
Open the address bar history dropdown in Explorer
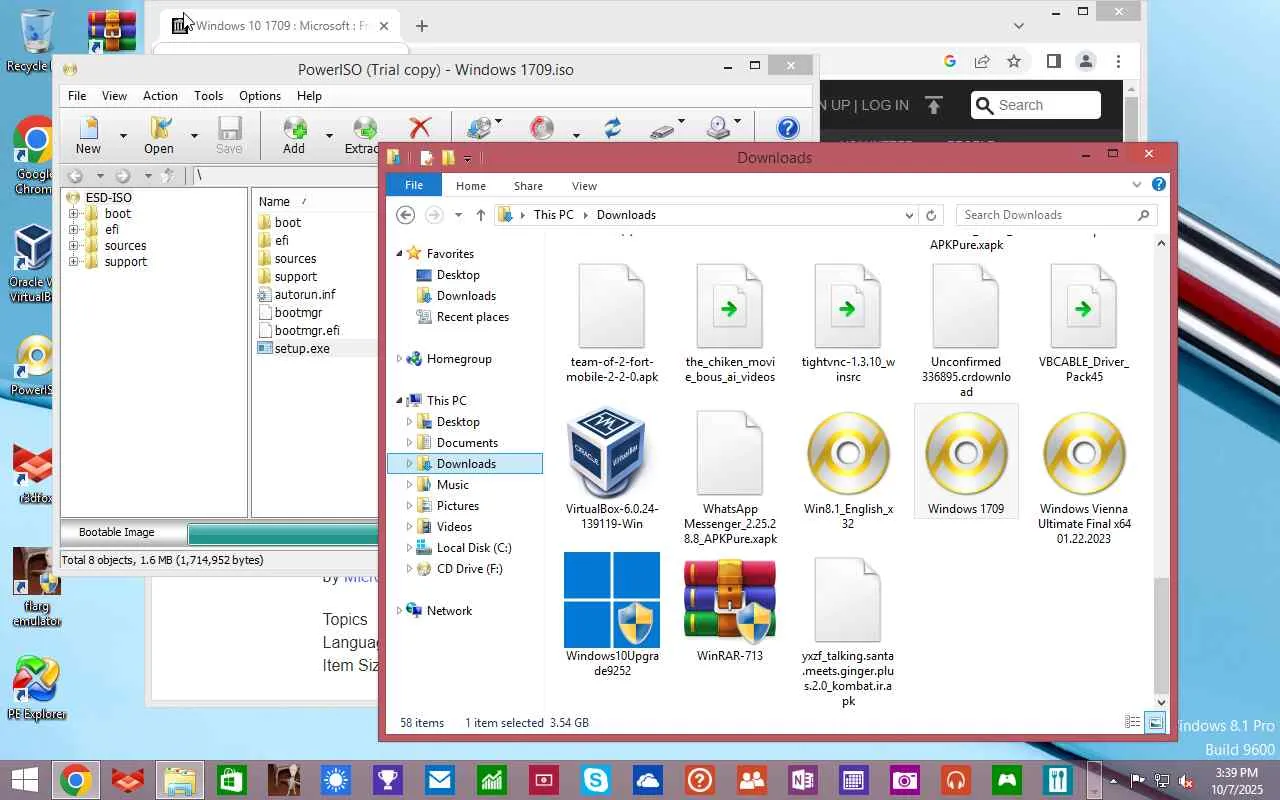[909, 215]
